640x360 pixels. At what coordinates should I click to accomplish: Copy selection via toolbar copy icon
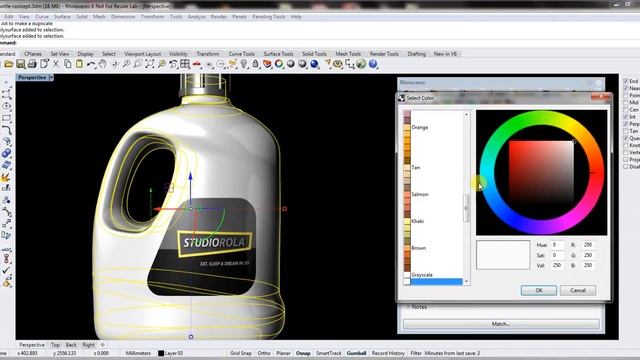tap(68, 64)
